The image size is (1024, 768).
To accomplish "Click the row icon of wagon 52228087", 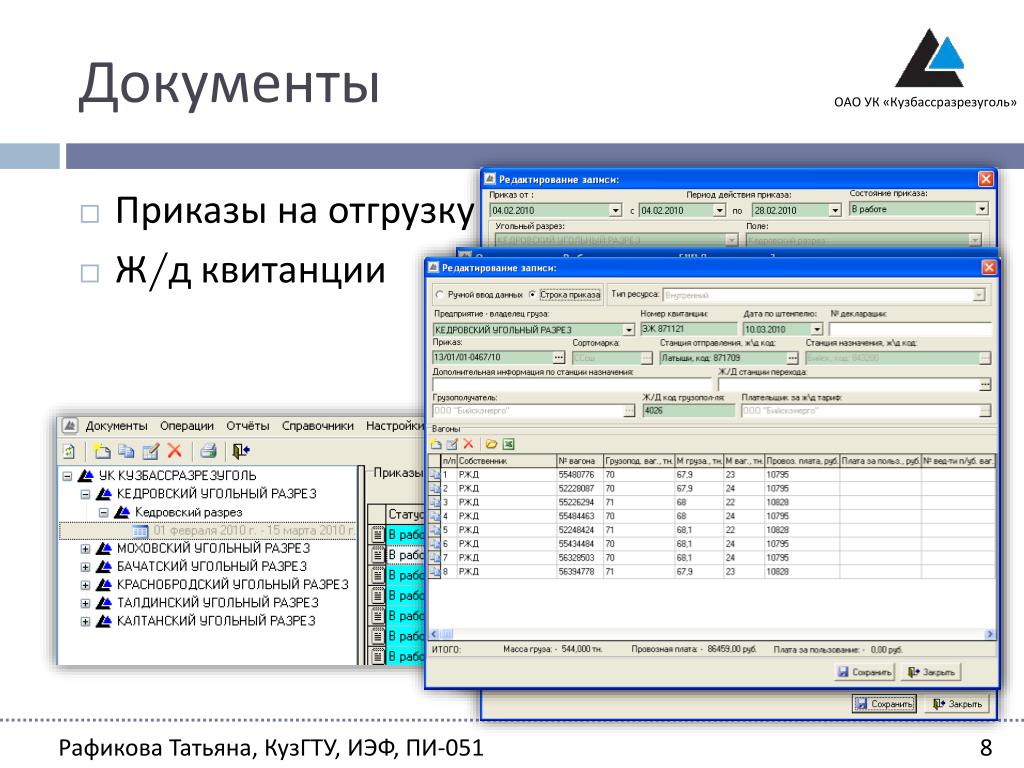I will [435, 488].
